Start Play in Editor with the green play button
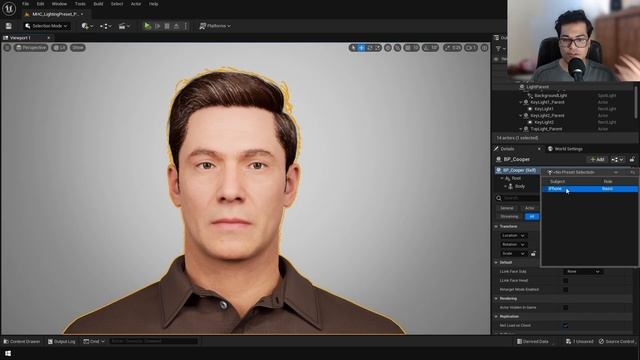 147,26
